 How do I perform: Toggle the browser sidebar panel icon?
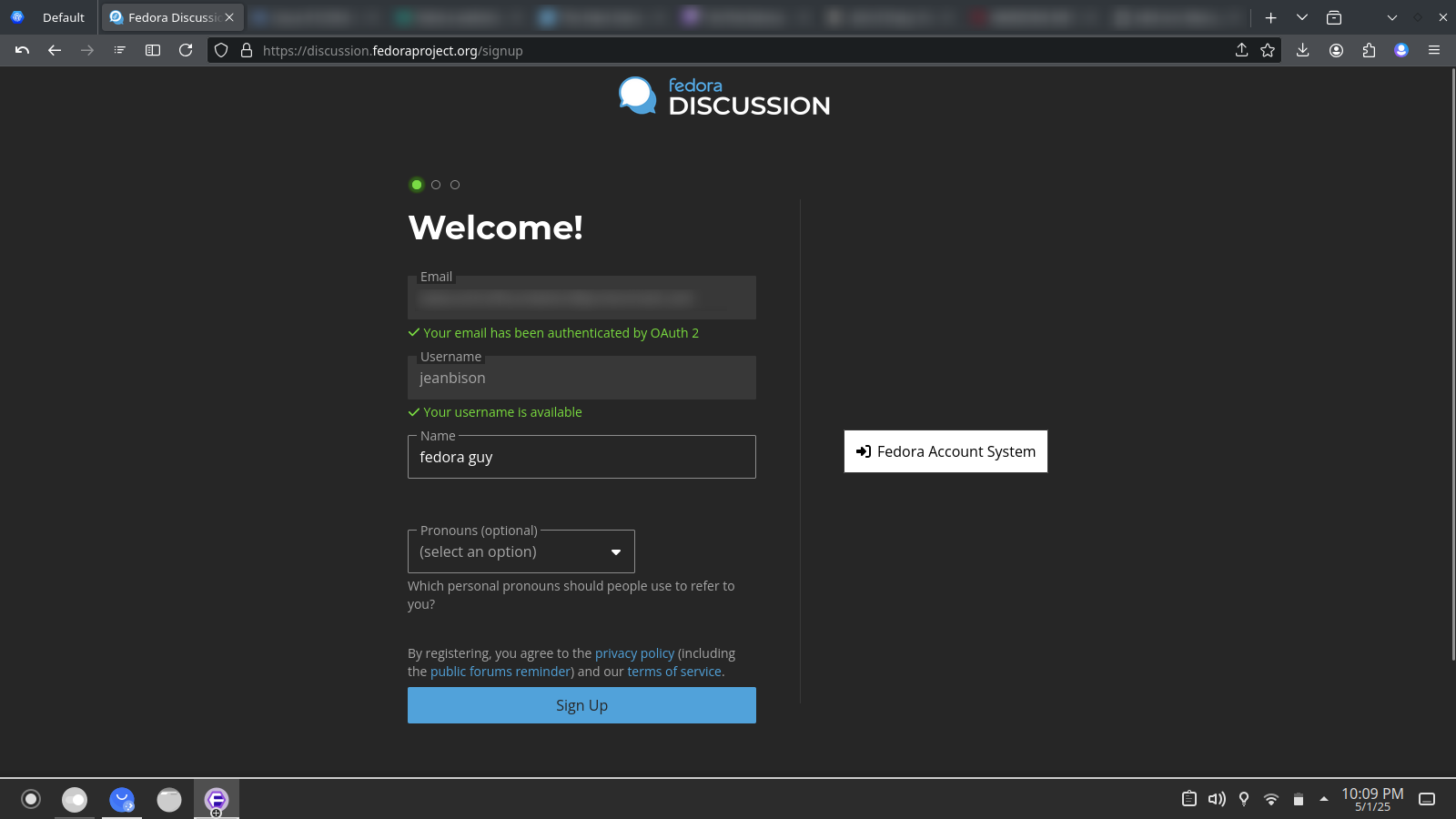point(153,51)
